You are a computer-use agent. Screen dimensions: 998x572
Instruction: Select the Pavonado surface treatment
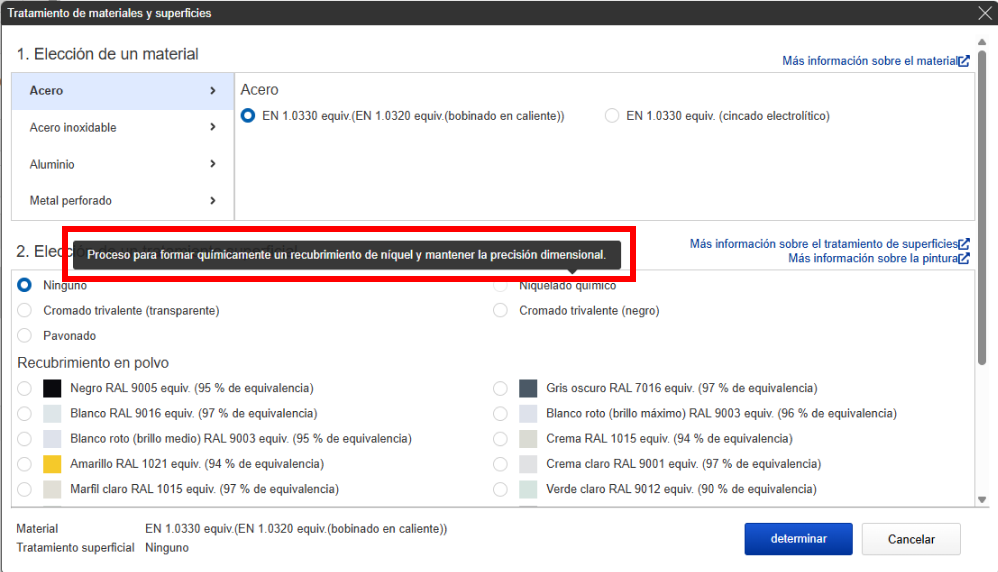(x=25, y=336)
